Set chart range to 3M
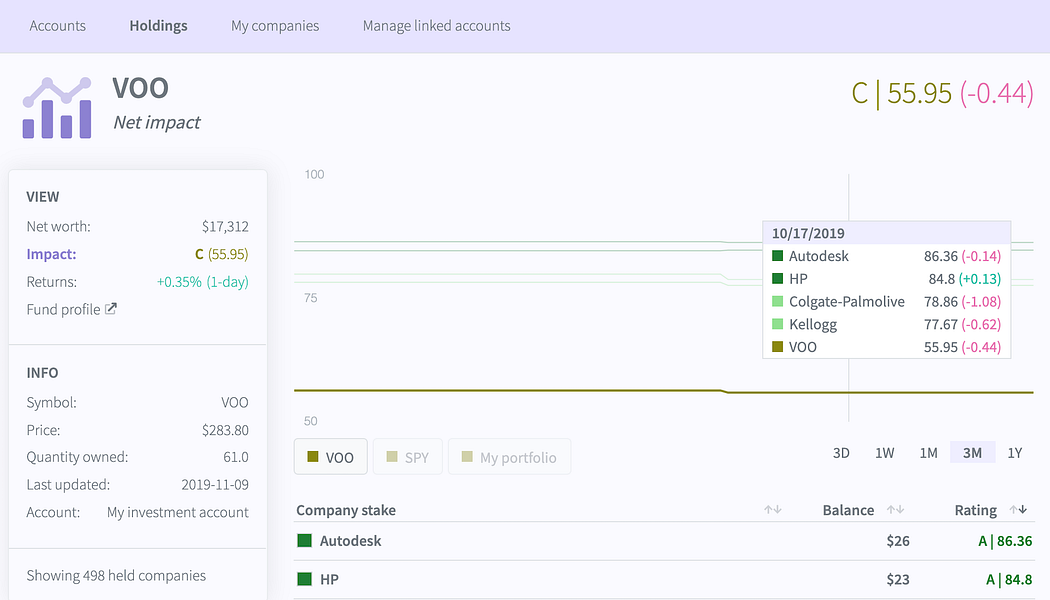The height and width of the screenshot is (600, 1050). [x=972, y=453]
